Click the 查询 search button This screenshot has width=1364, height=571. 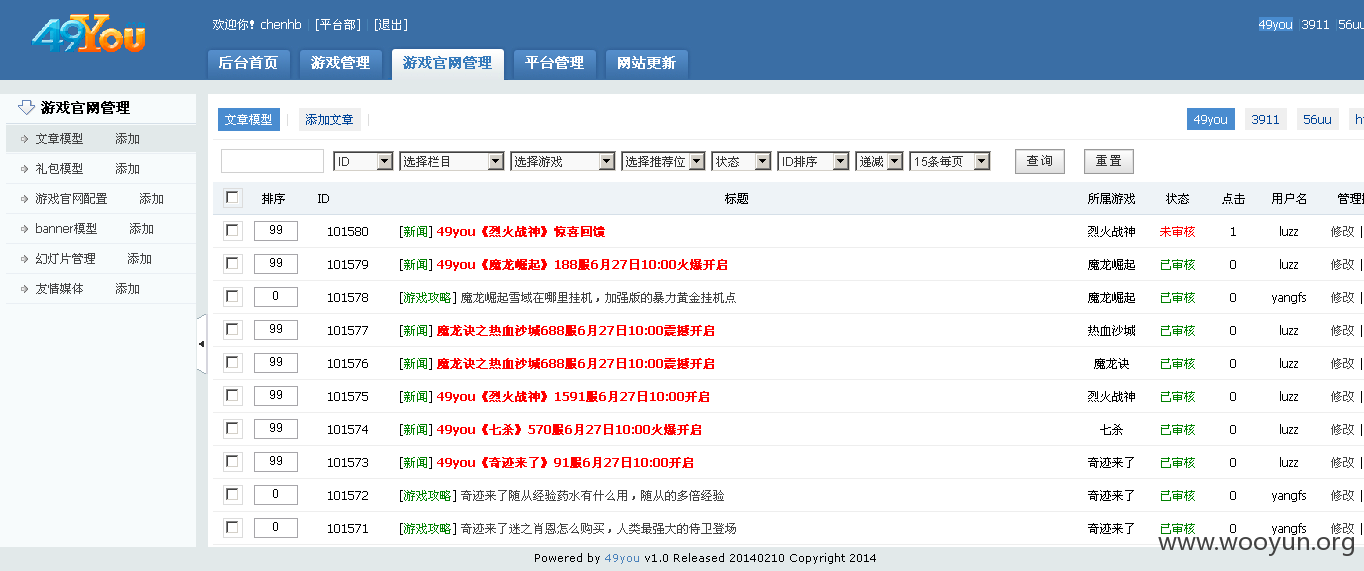point(1040,161)
